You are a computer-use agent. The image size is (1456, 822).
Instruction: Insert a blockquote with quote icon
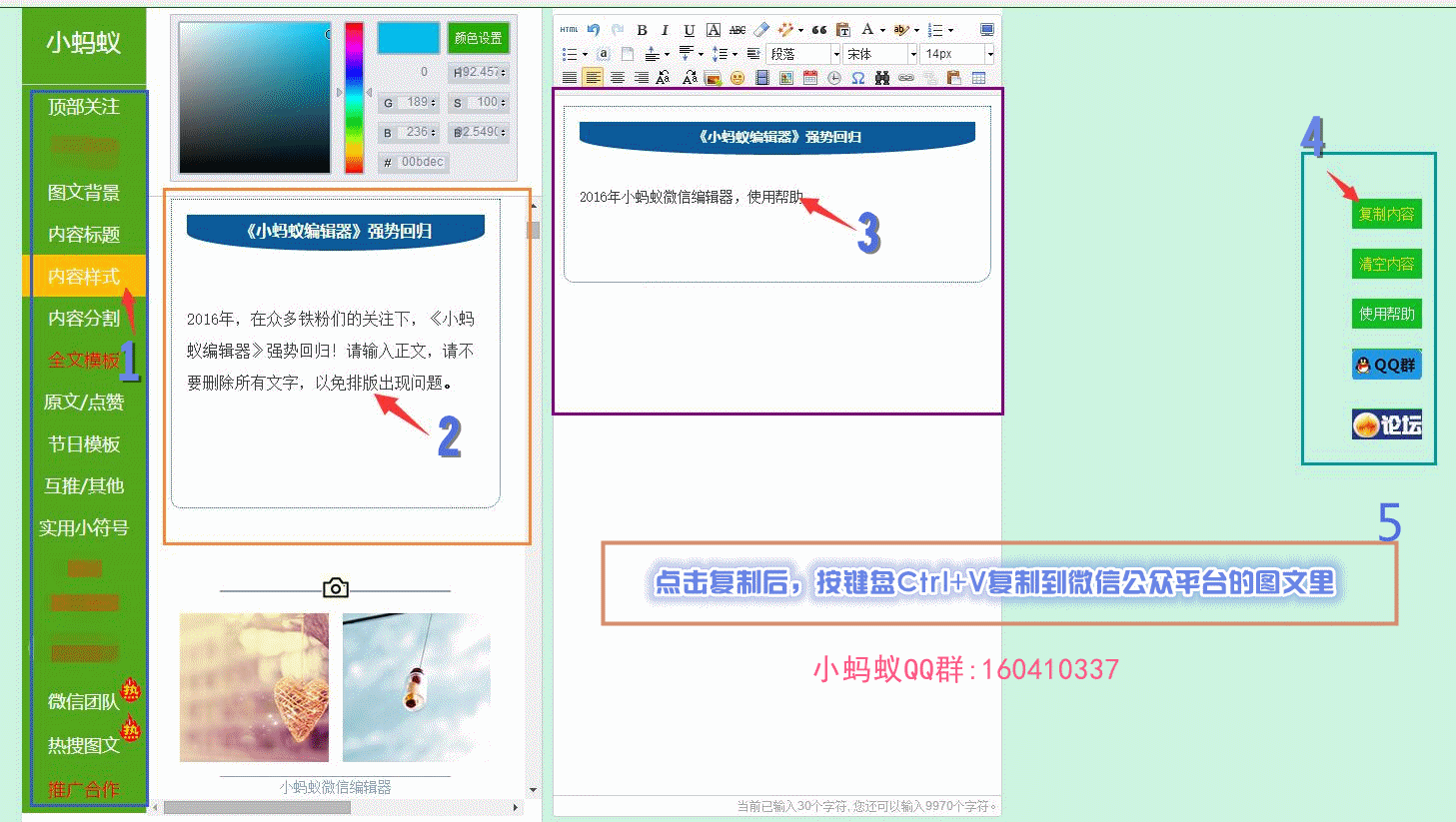[819, 30]
